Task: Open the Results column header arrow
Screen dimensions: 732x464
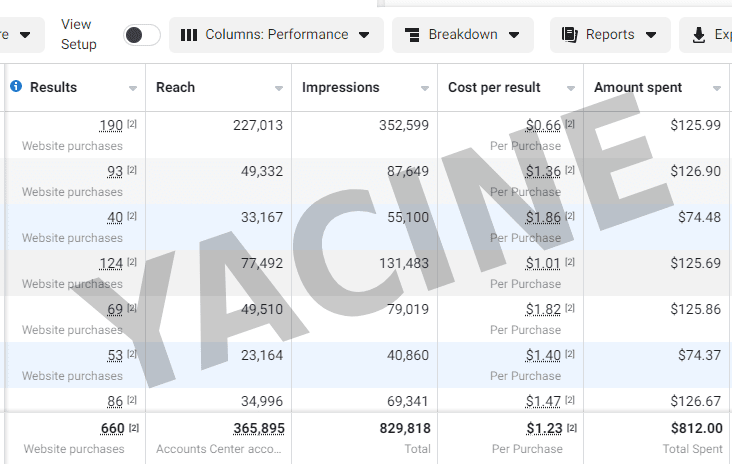Action: pyautogui.click(x=133, y=88)
